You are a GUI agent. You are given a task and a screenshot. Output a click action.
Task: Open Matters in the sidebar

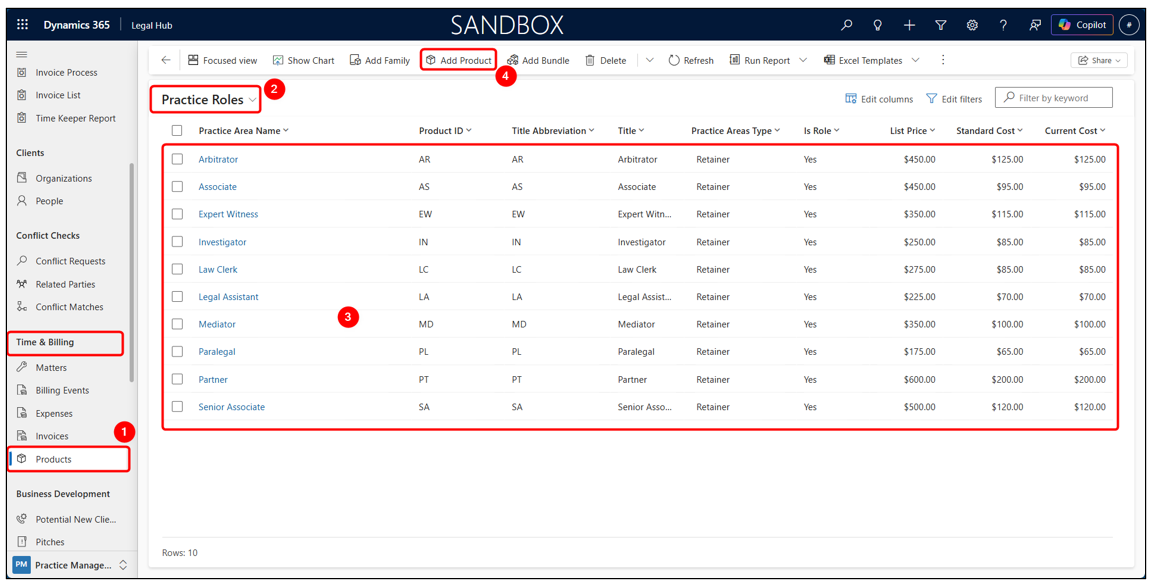point(51,367)
